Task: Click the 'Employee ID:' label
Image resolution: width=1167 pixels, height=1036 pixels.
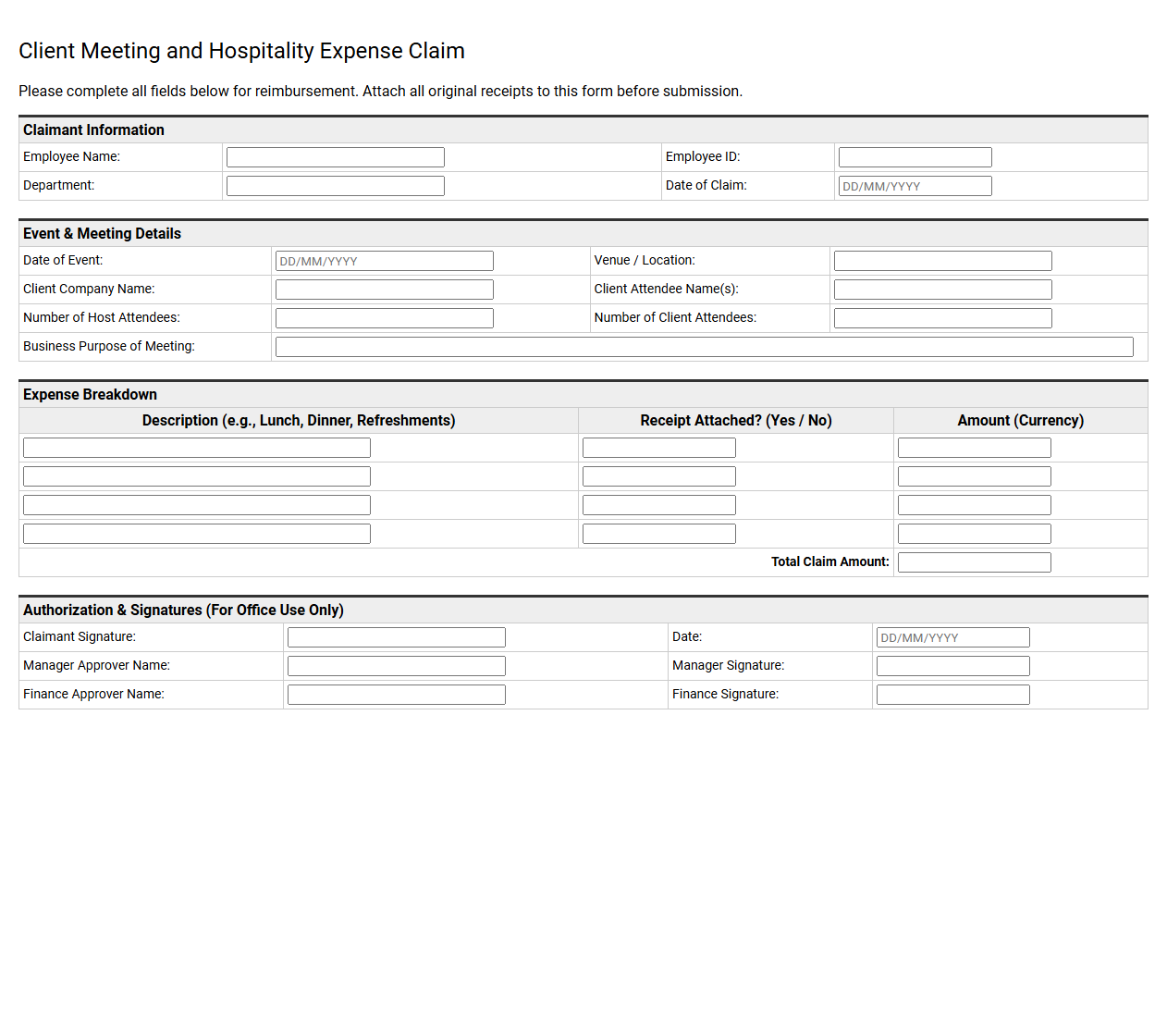Action: [703, 157]
